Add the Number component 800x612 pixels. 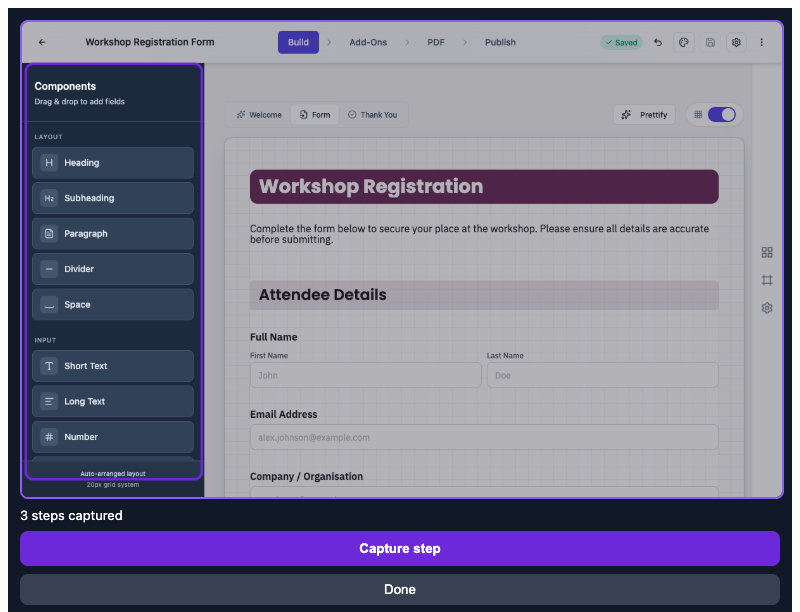click(x=113, y=437)
